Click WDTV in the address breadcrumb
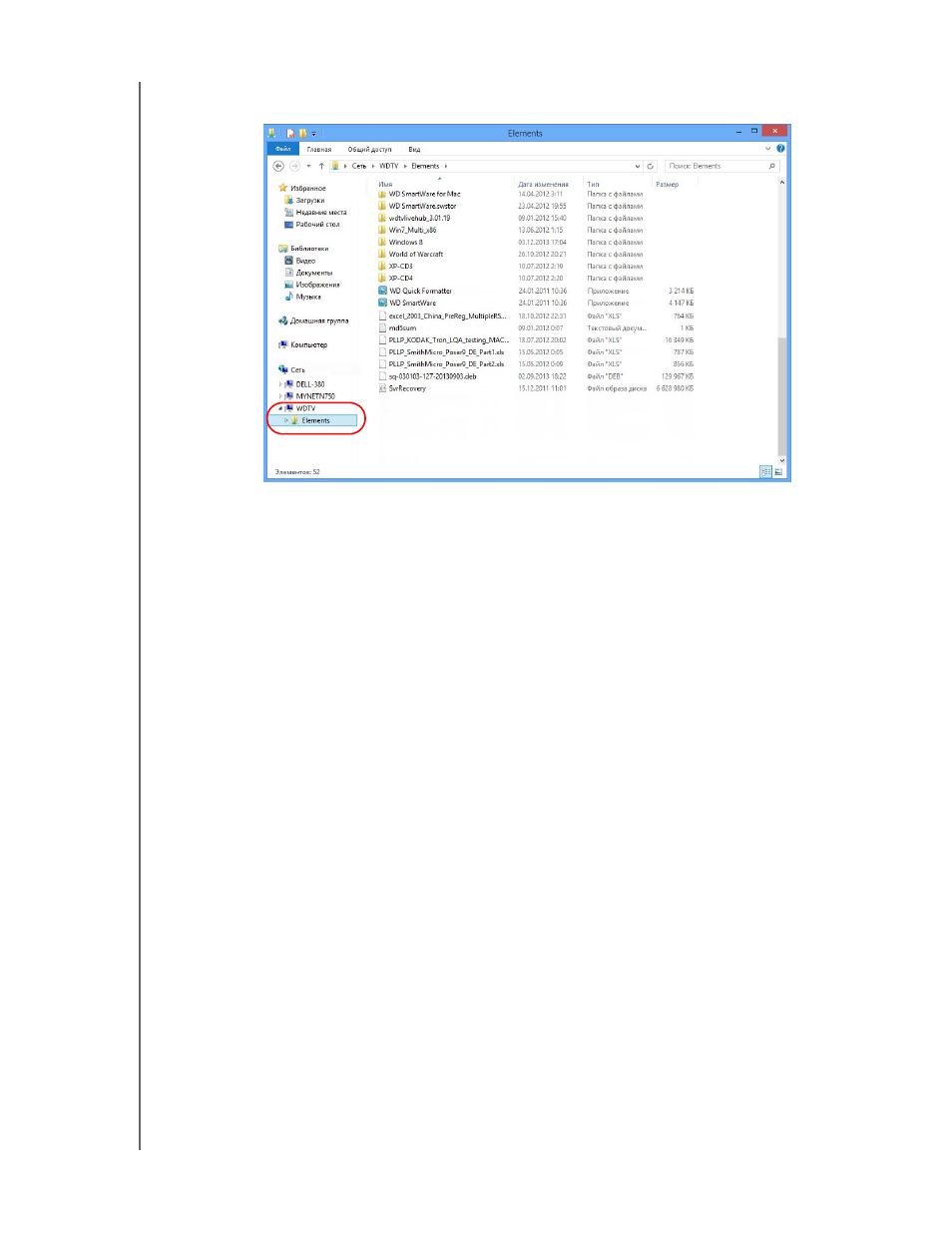Screen dimensions: 952x1233 [388, 166]
